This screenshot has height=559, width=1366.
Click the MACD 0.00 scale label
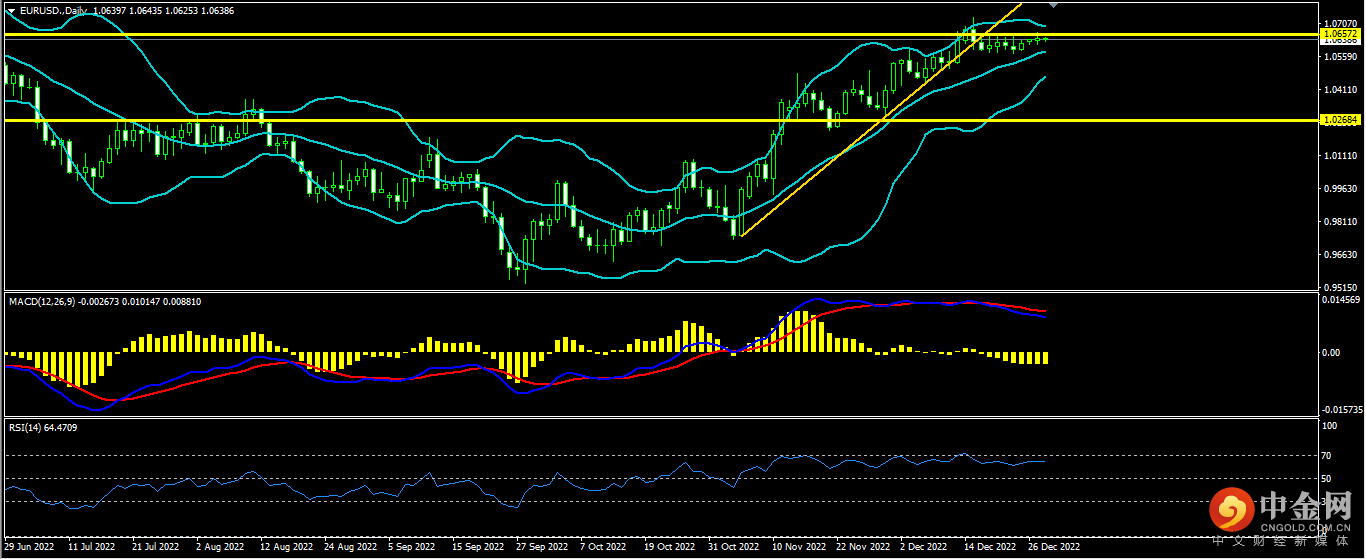tap(1330, 352)
